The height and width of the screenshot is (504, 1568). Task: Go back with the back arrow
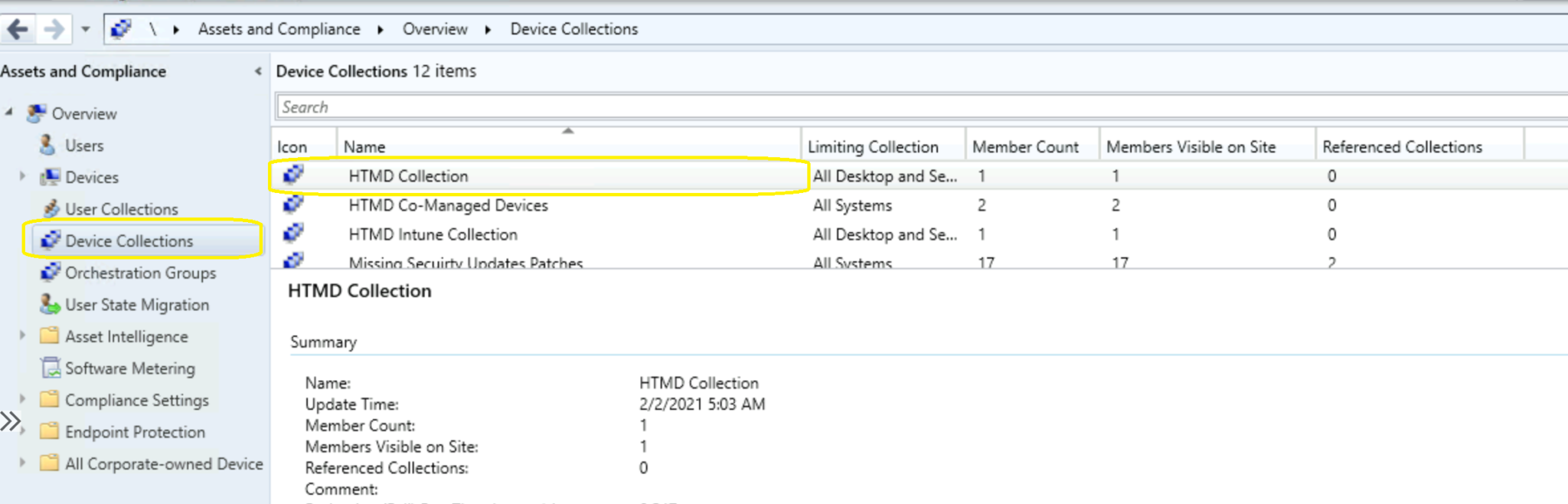pos(18,29)
